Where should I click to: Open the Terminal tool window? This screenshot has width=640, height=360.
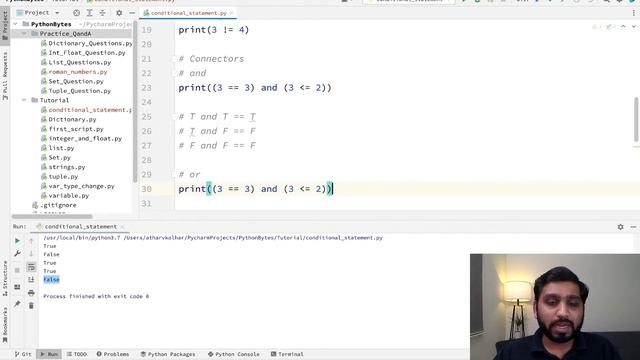tap(287, 354)
